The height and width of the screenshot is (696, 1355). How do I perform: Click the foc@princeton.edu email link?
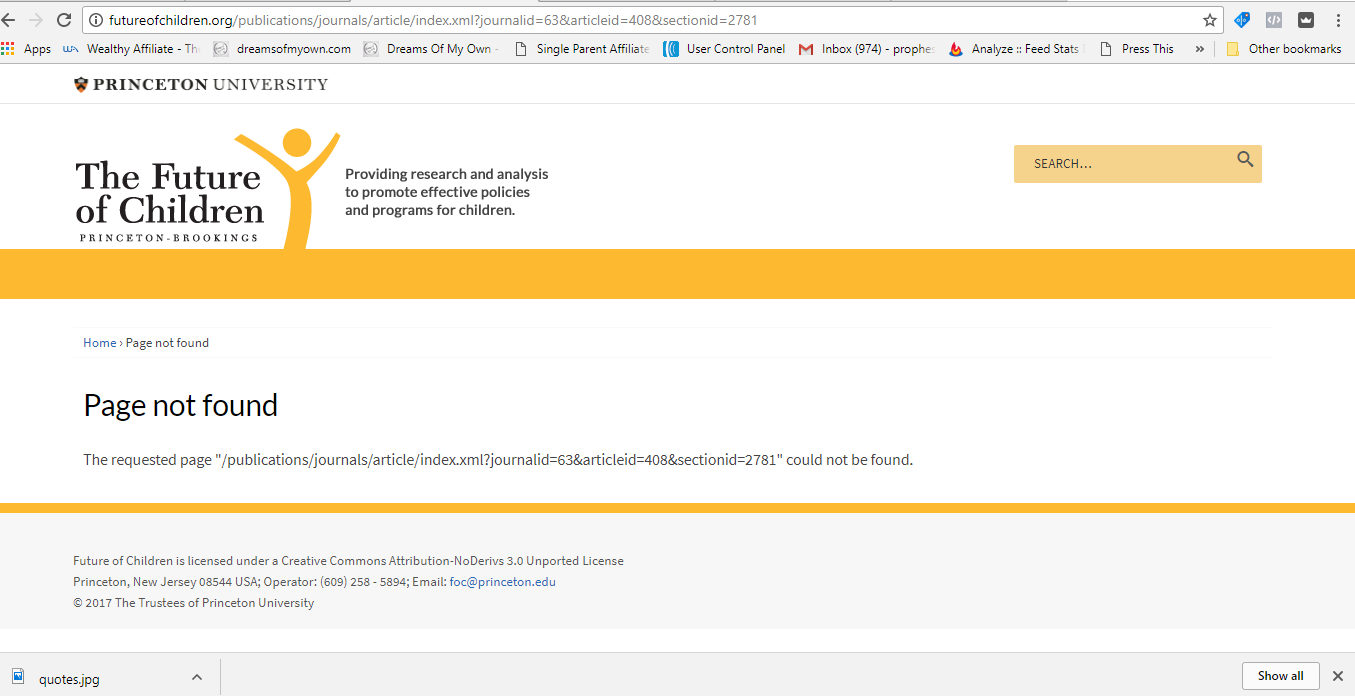[x=502, y=582]
